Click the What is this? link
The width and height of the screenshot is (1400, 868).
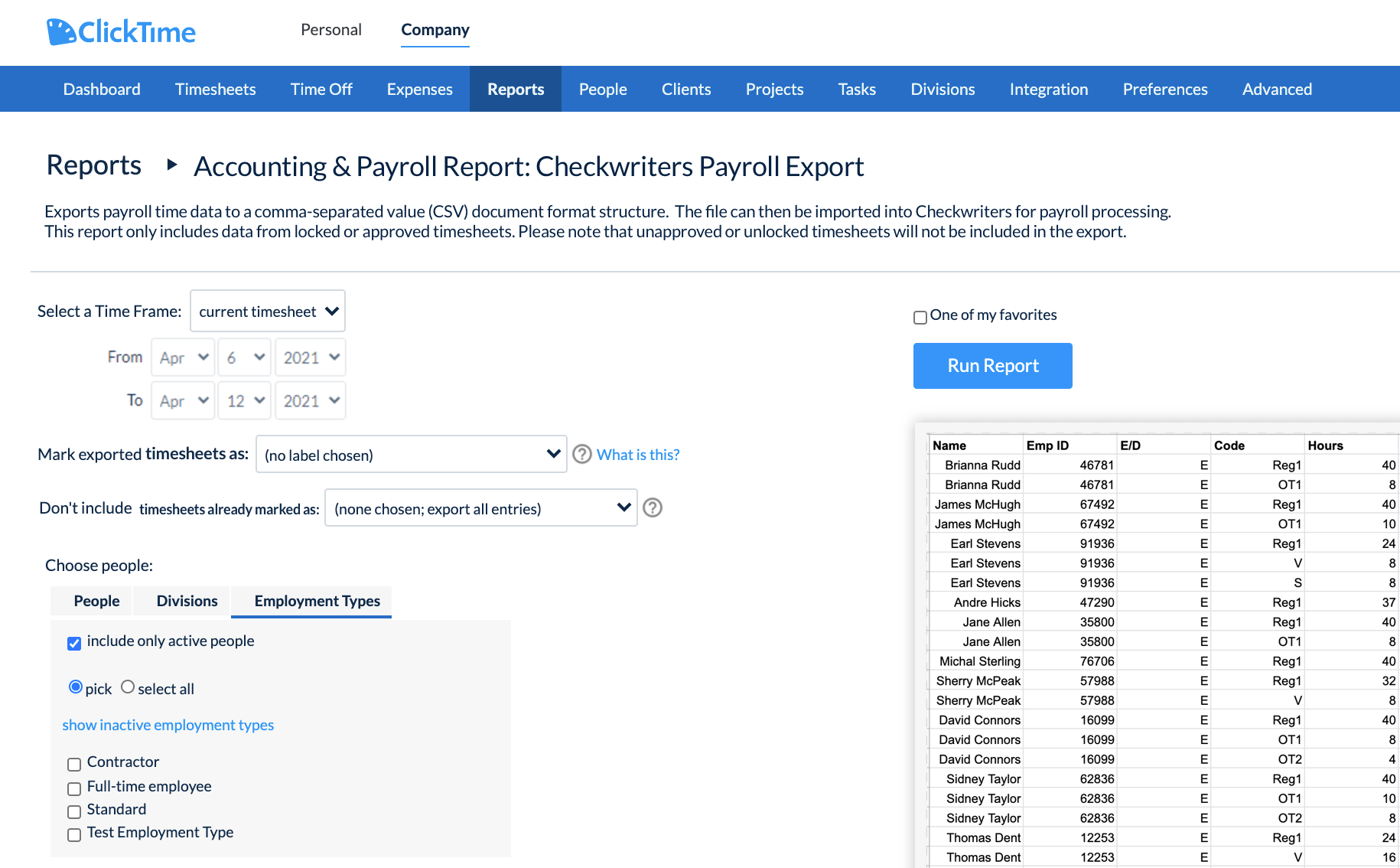tap(638, 455)
